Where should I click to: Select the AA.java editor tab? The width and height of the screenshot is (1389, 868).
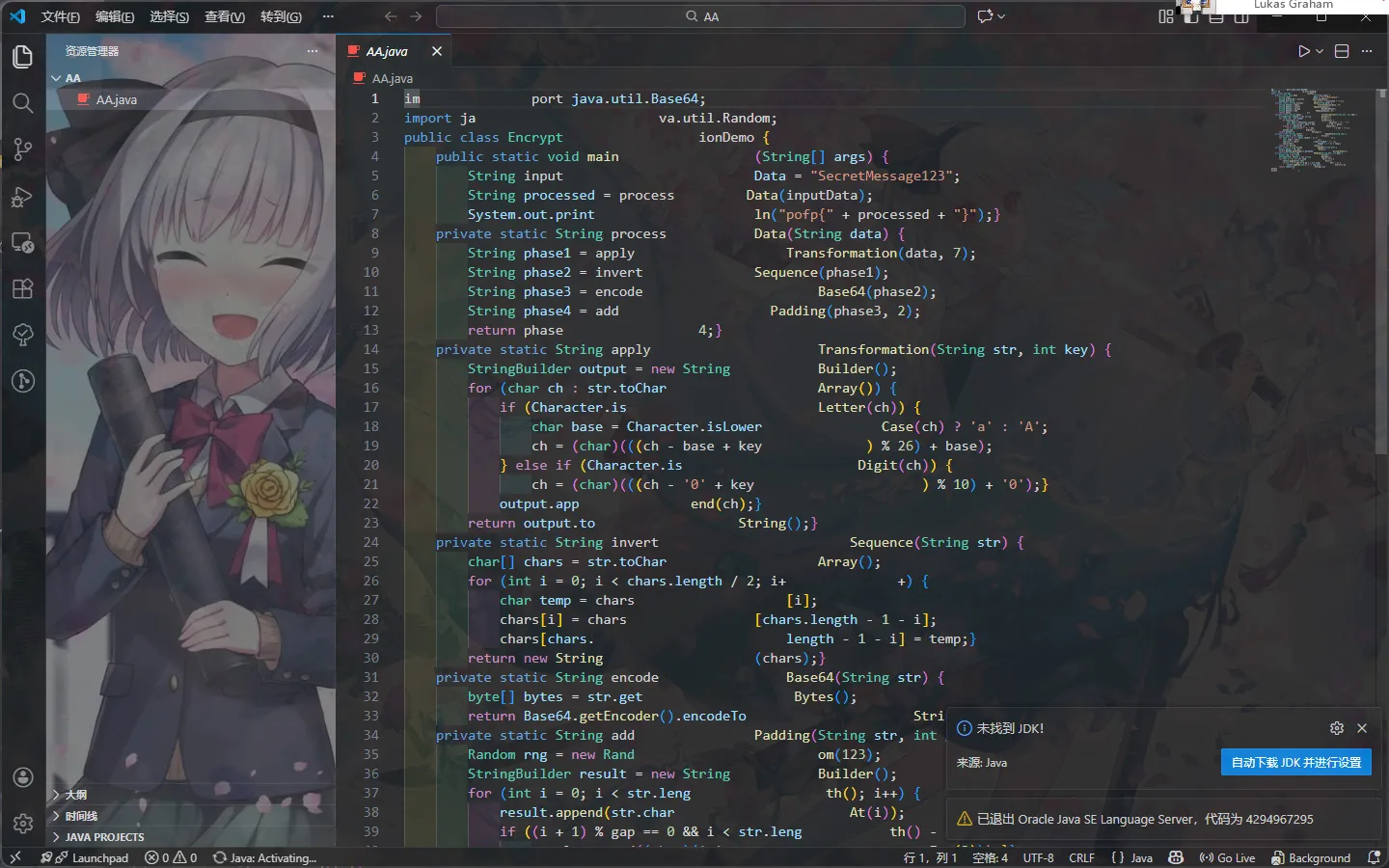(x=387, y=51)
